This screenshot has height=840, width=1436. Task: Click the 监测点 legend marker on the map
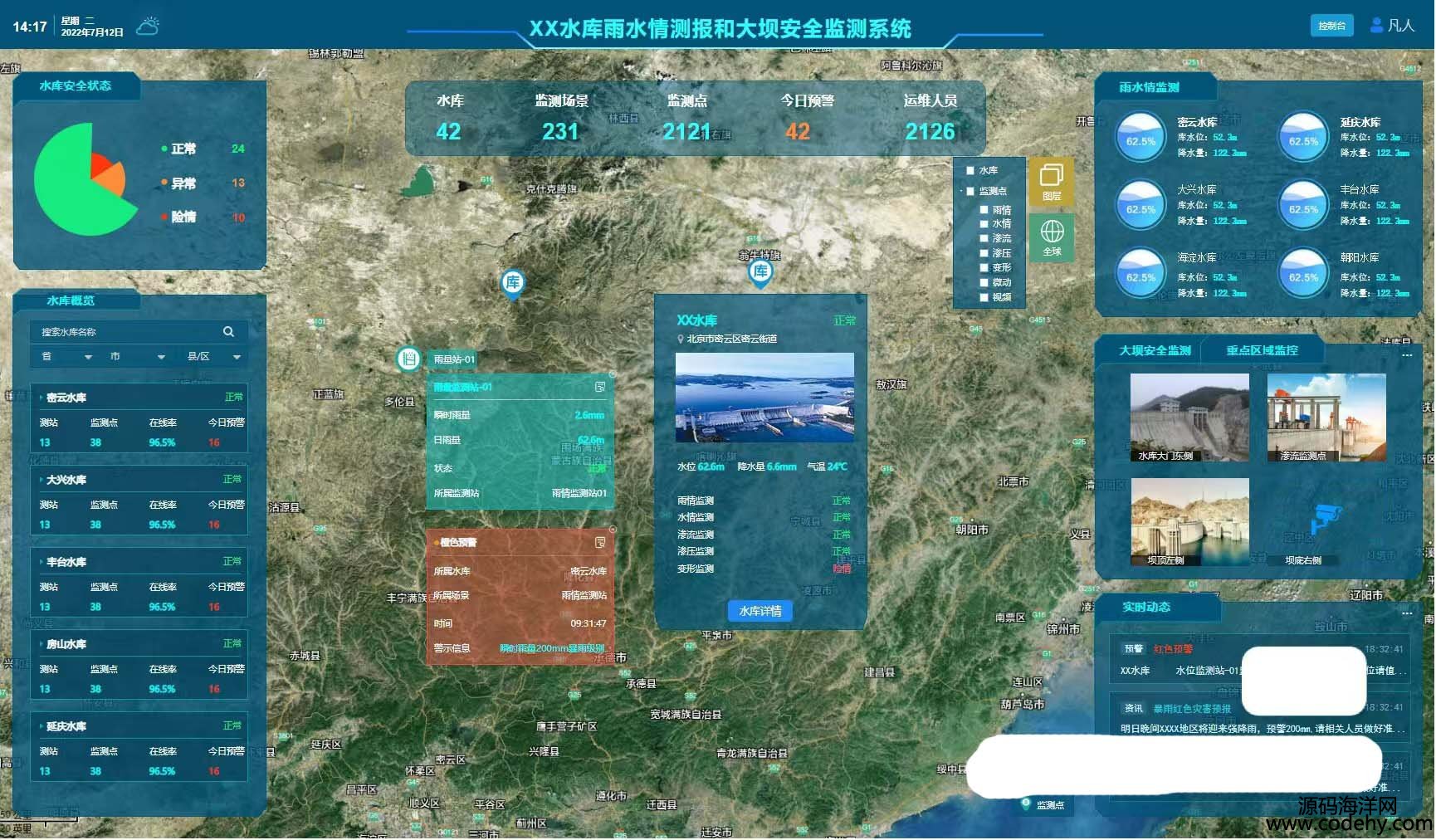coord(1026,803)
